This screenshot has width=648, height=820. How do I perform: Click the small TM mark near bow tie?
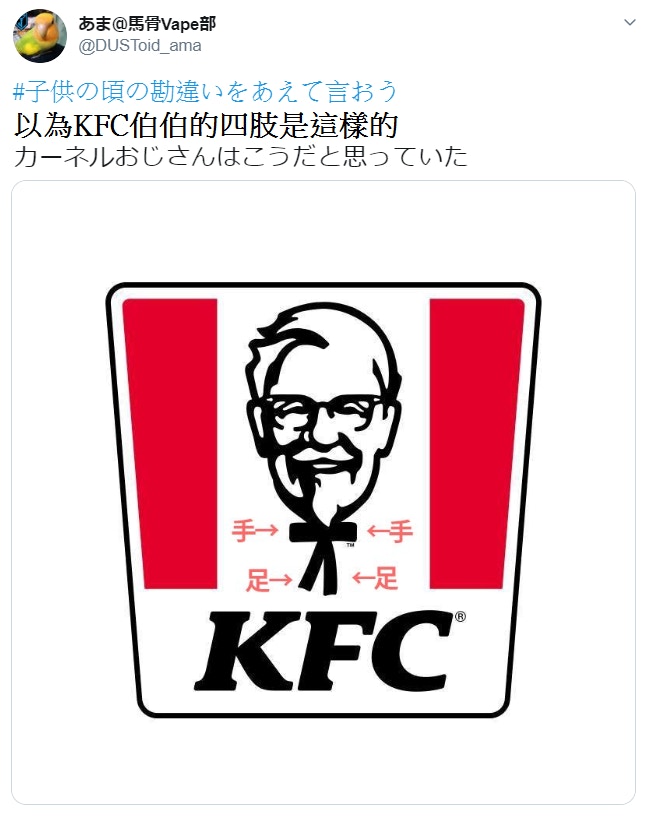350,545
